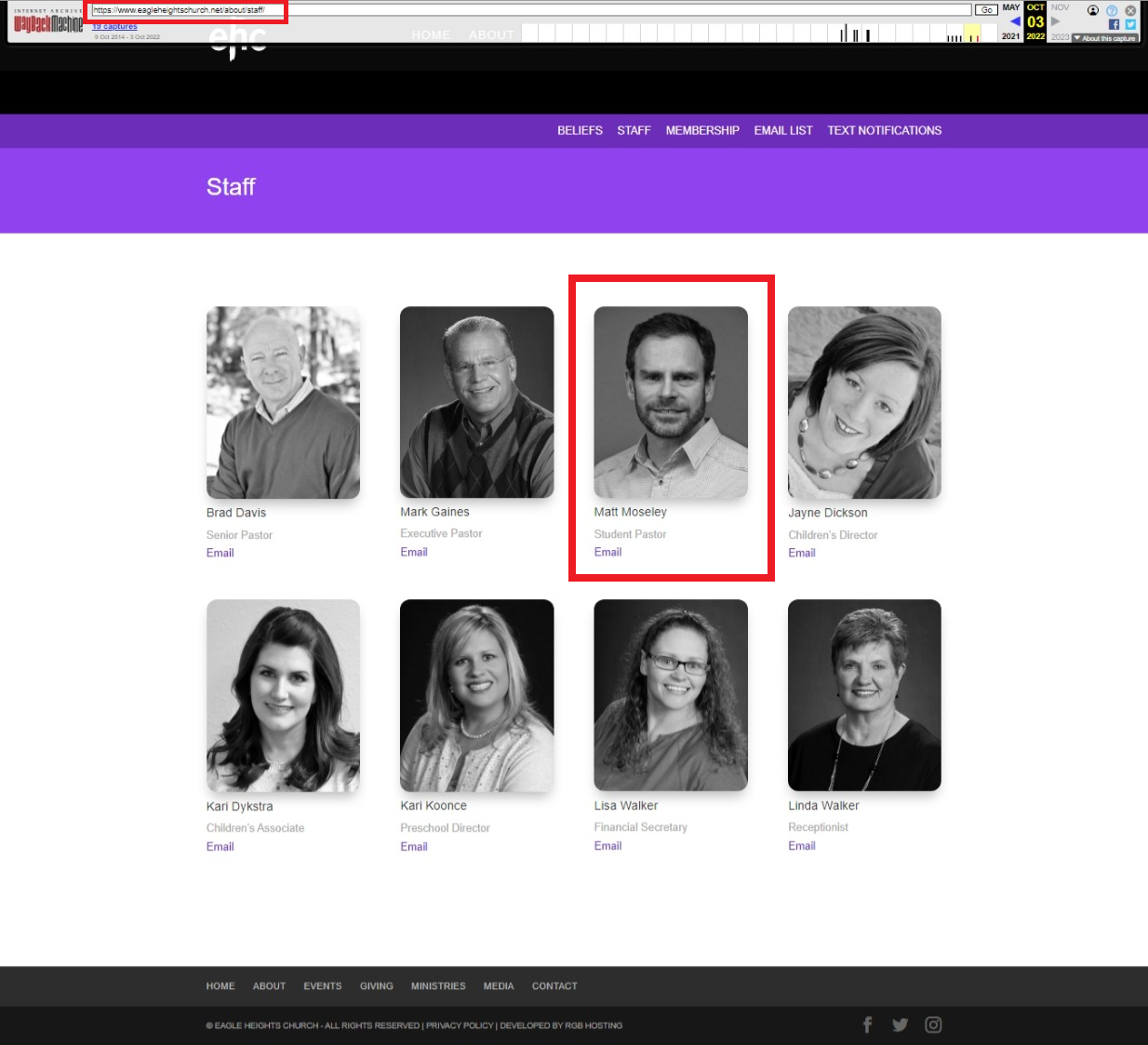1148x1045 pixels.
Task: Email Children's Director Jayne Dickson
Action: click(x=802, y=553)
